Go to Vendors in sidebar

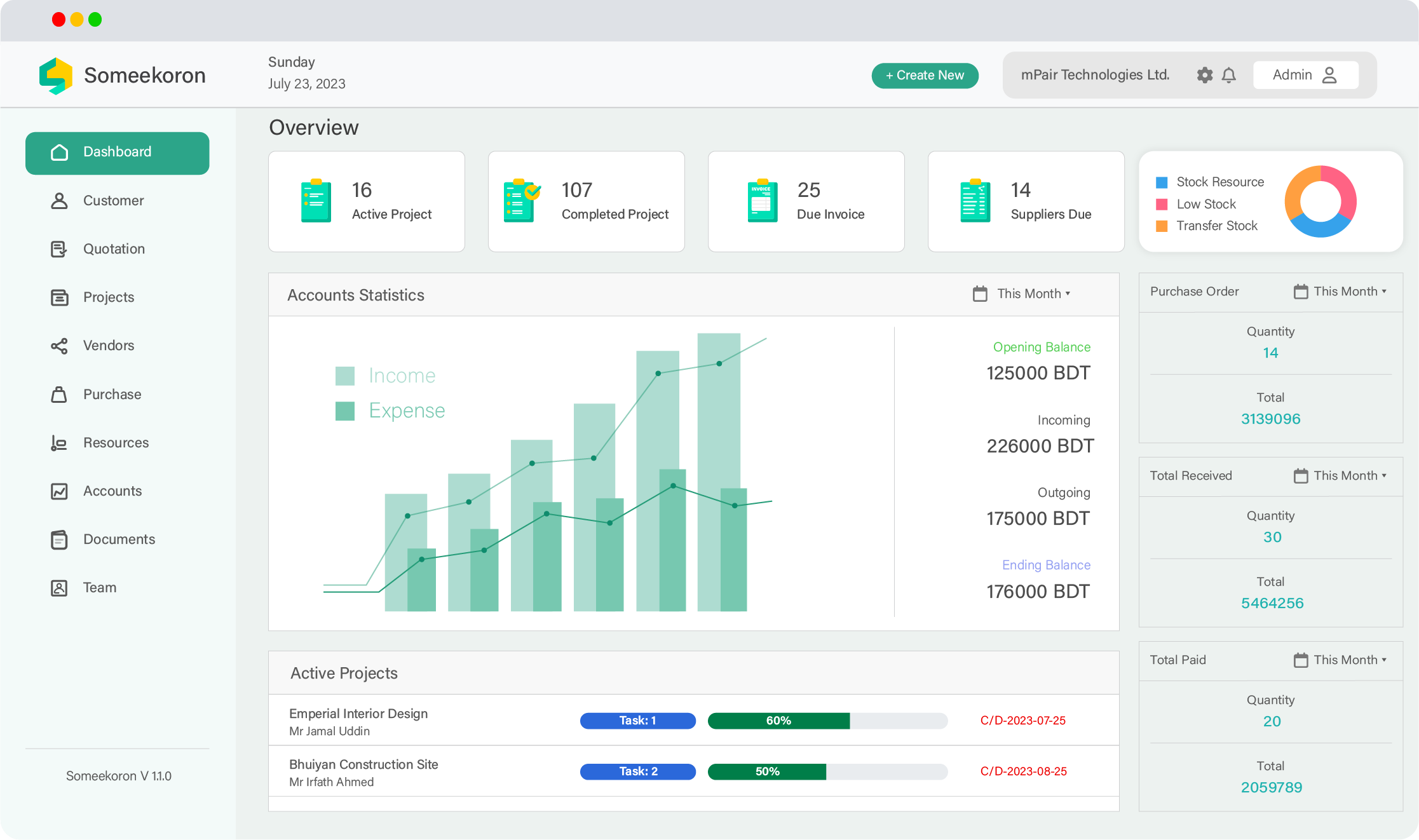tap(109, 346)
